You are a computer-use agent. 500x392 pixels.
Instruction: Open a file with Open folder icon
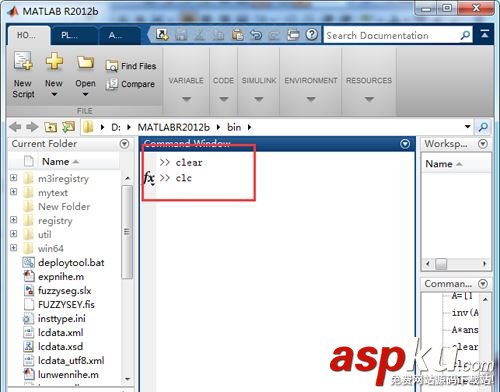pyautogui.click(x=85, y=62)
